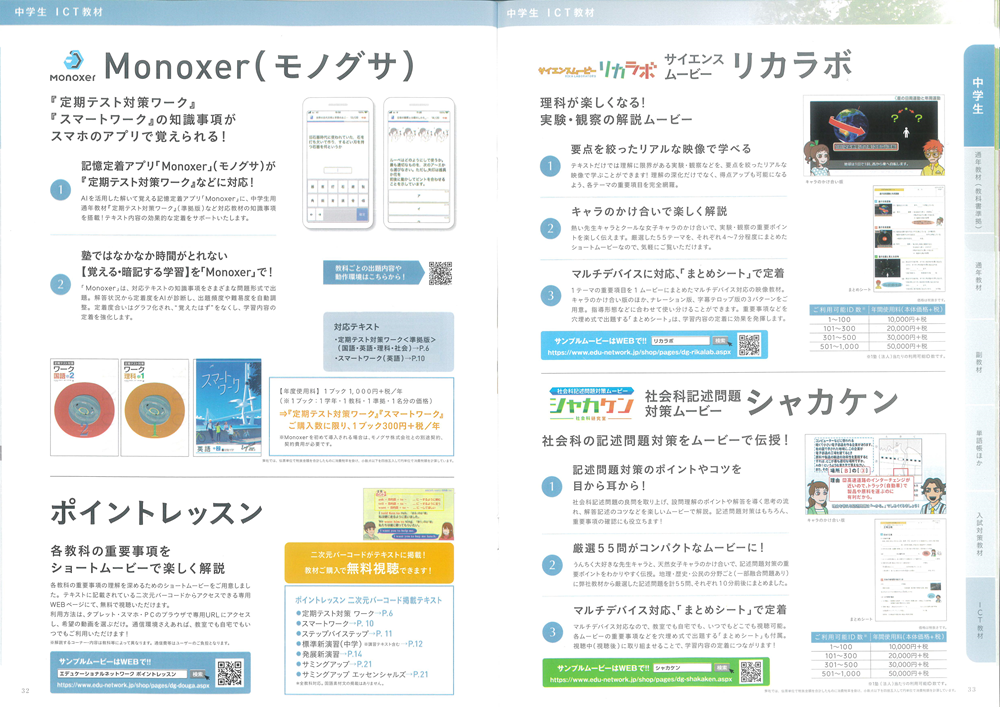Click the yellow 無料視聴できます banner

pyautogui.click(x=369, y=562)
